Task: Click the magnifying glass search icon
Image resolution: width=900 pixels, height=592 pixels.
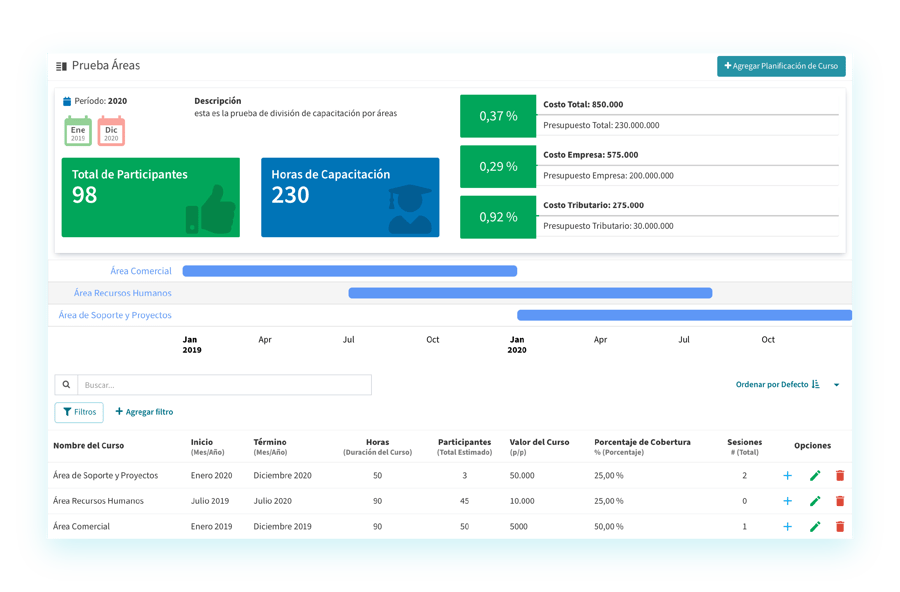Action: (x=66, y=385)
